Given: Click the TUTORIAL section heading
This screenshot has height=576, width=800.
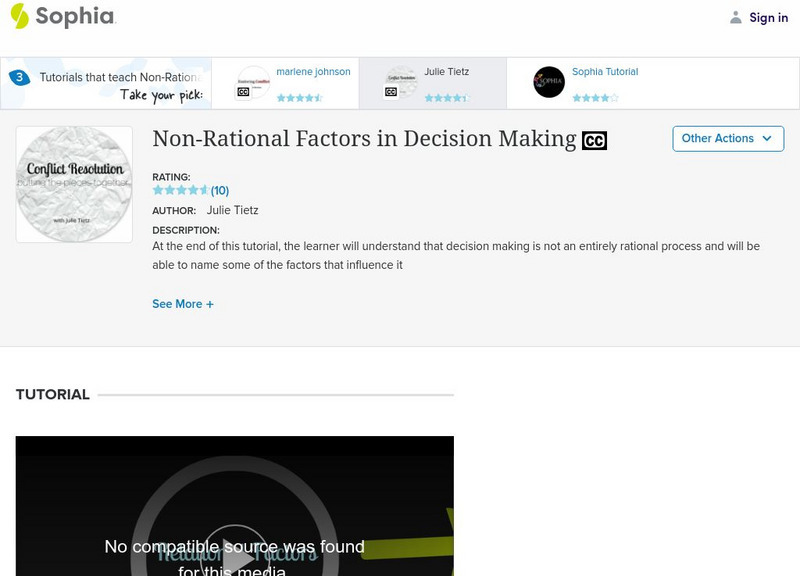Looking at the screenshot, I should 53,394.
